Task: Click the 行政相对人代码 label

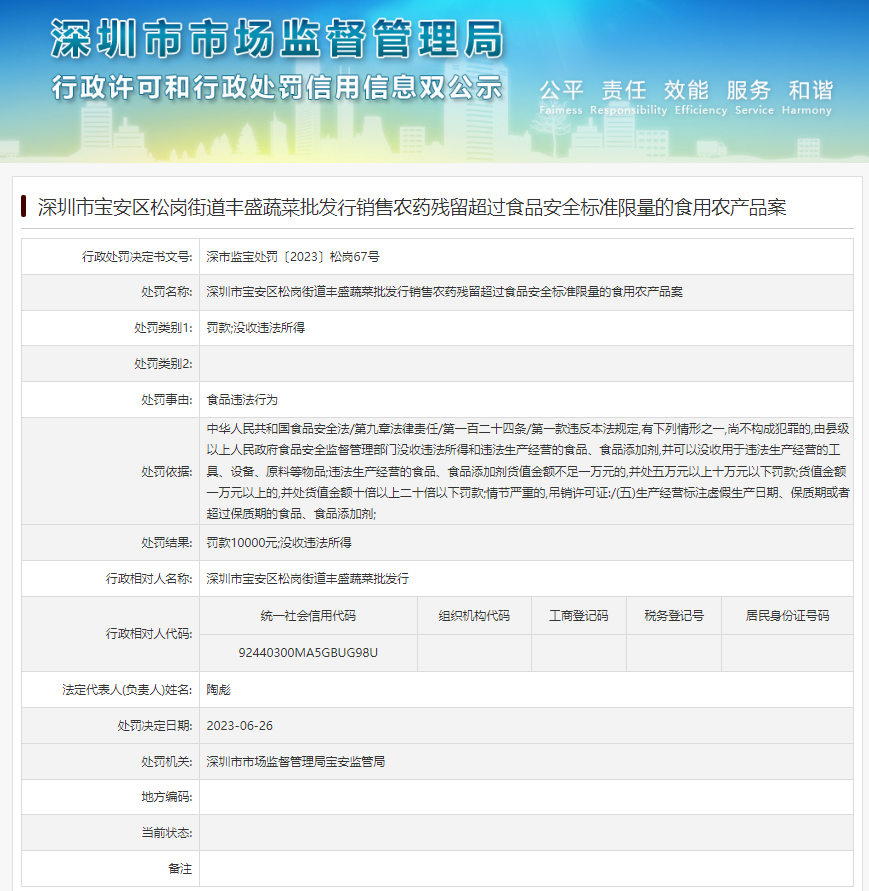Action: 149,634
